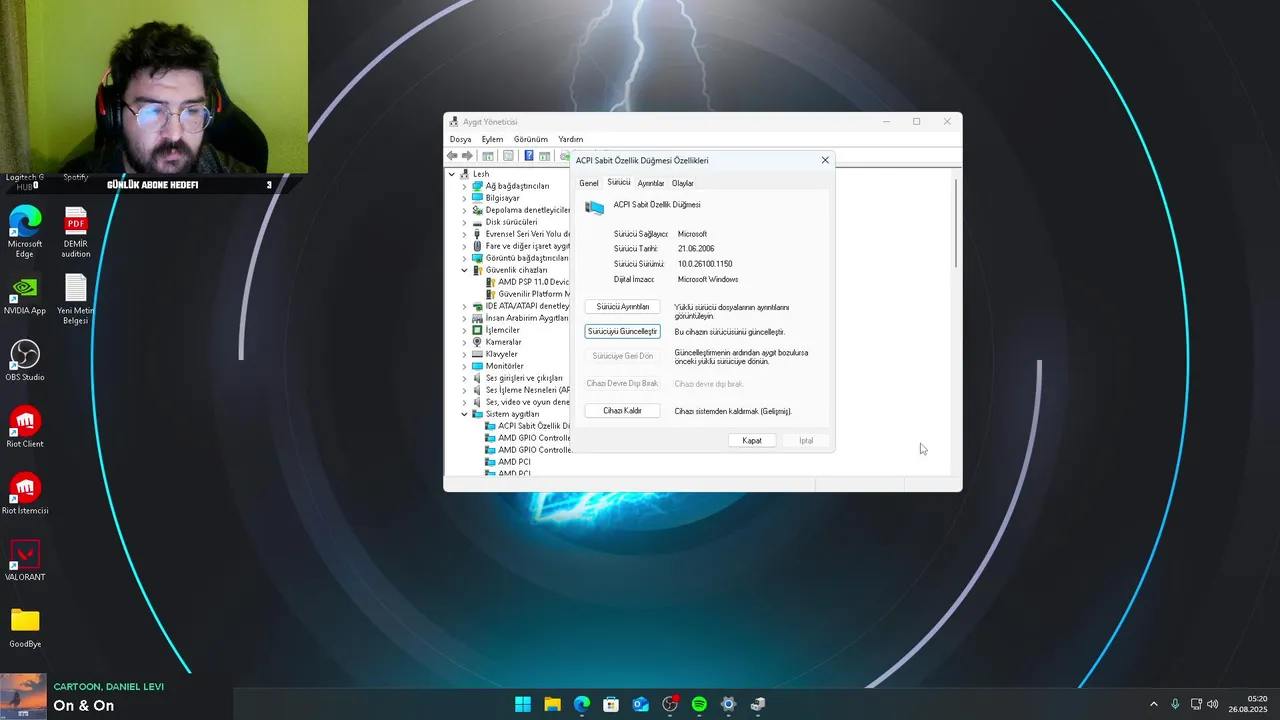
Task: Open File Explorer from taskbar
Action: point(552,704)
